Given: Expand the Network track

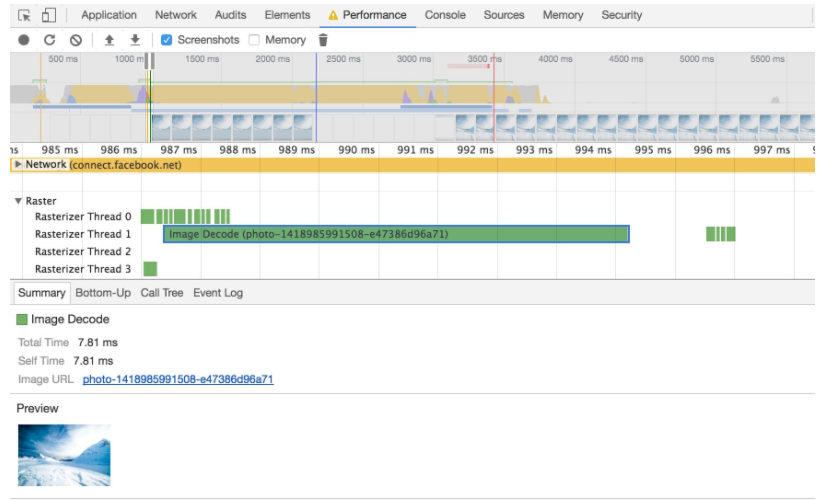Looking at the screenshot, I should (x=18, y=164).
